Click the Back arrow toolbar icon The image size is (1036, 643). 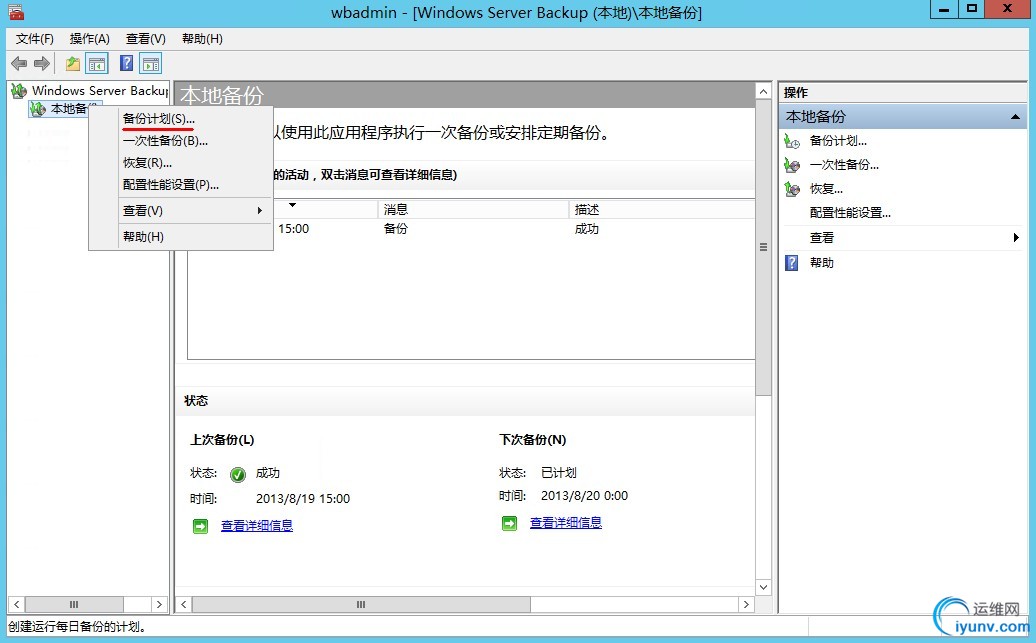[19, 63]
